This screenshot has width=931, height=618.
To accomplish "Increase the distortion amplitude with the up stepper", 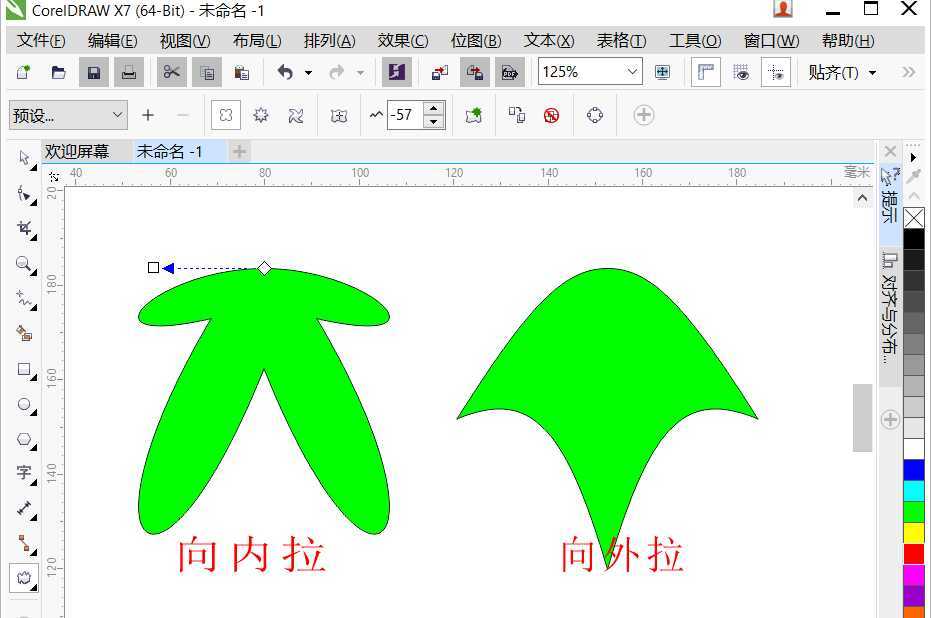I will [433, 109].
